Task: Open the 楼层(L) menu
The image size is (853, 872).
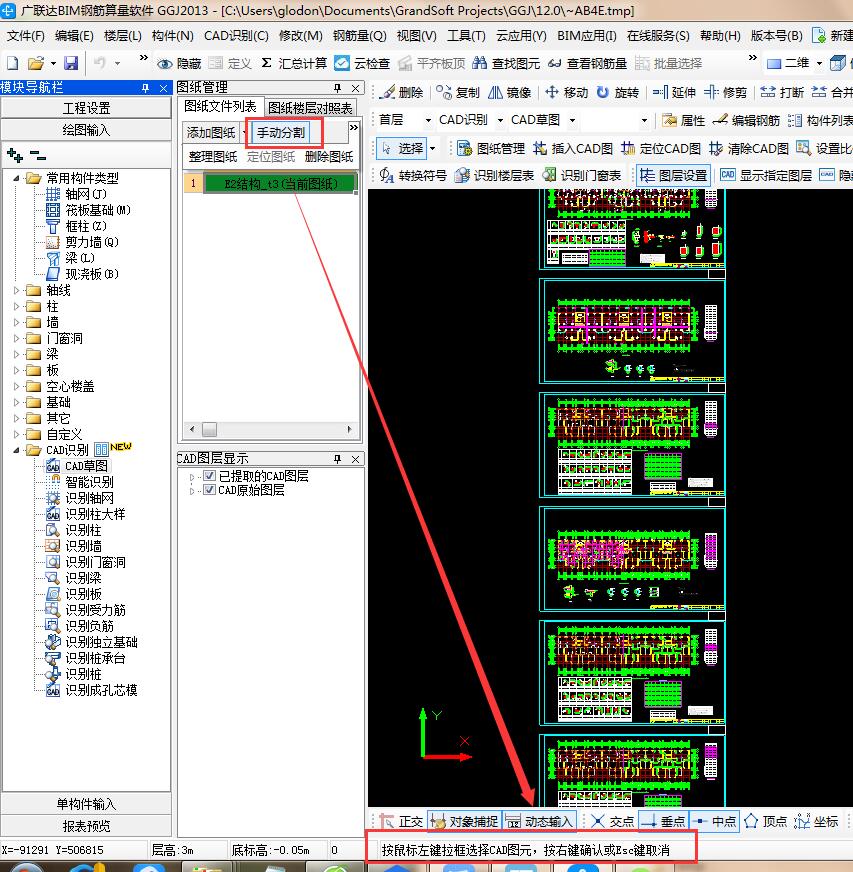Action: click(122, 36)
